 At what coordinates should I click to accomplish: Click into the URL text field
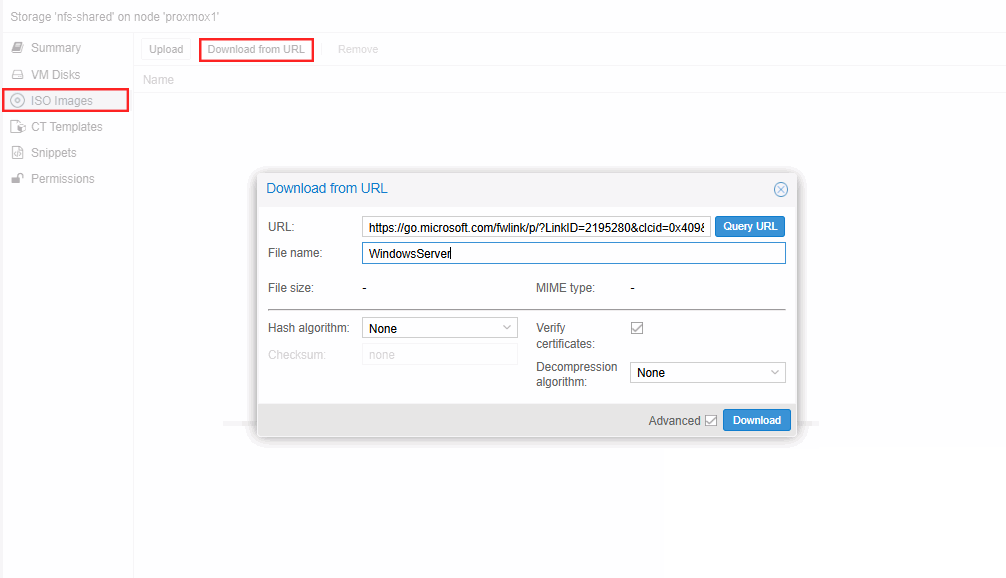click(536, 227)
